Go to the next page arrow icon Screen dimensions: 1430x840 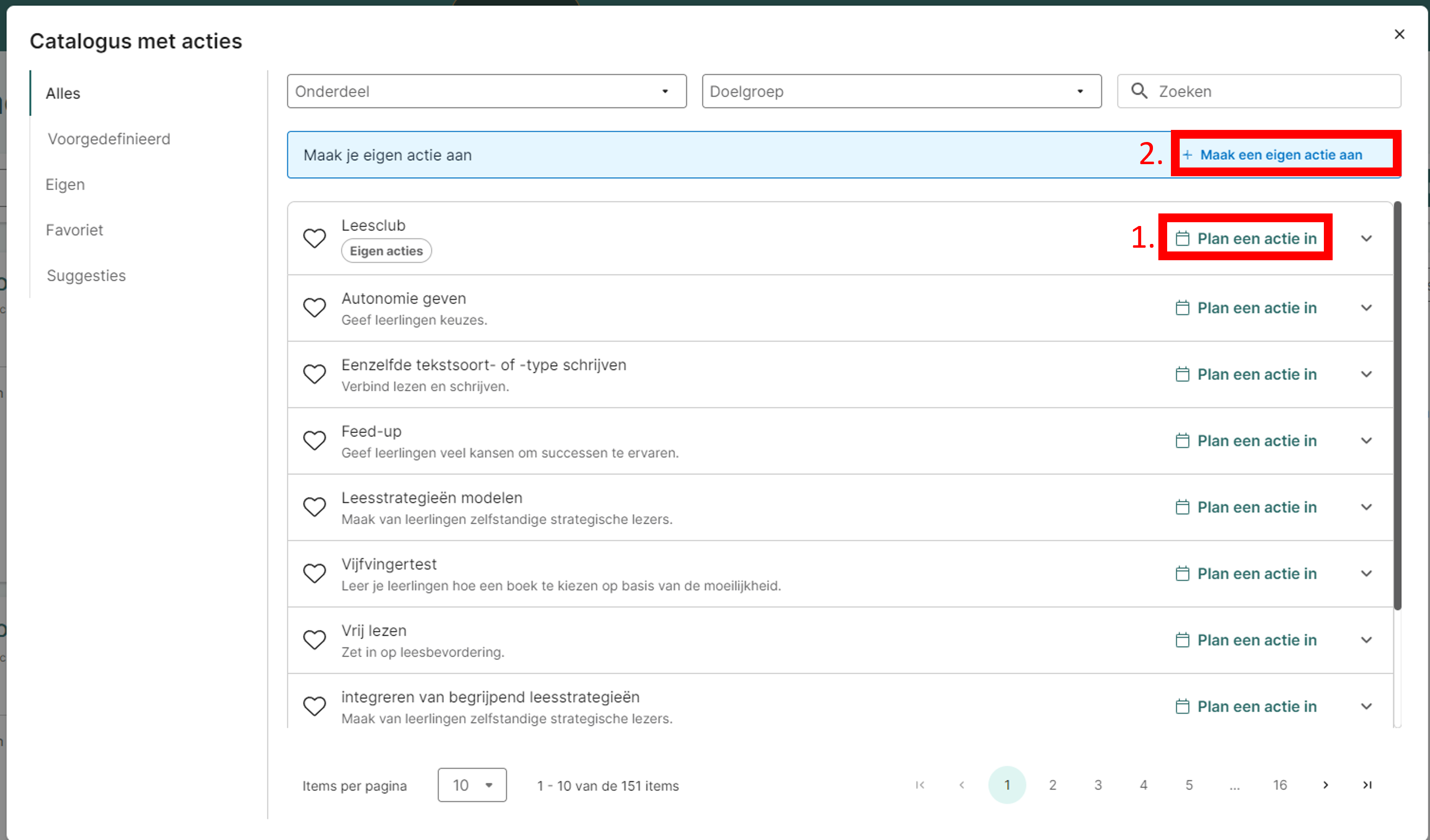coord(1325,785)
